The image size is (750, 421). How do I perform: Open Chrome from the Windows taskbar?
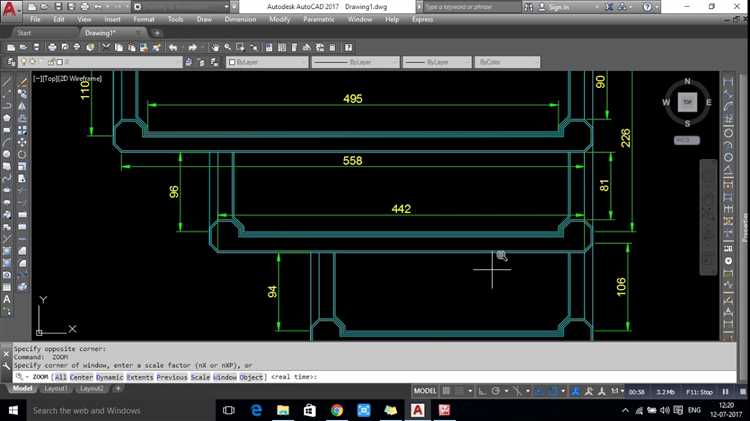click(x=337, y=410)
